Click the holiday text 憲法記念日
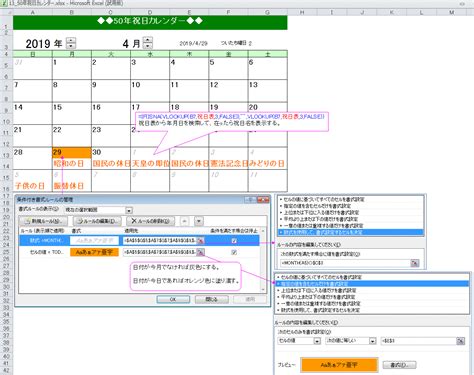The height and width of the screenshot is (375, 474). (229, 164)
